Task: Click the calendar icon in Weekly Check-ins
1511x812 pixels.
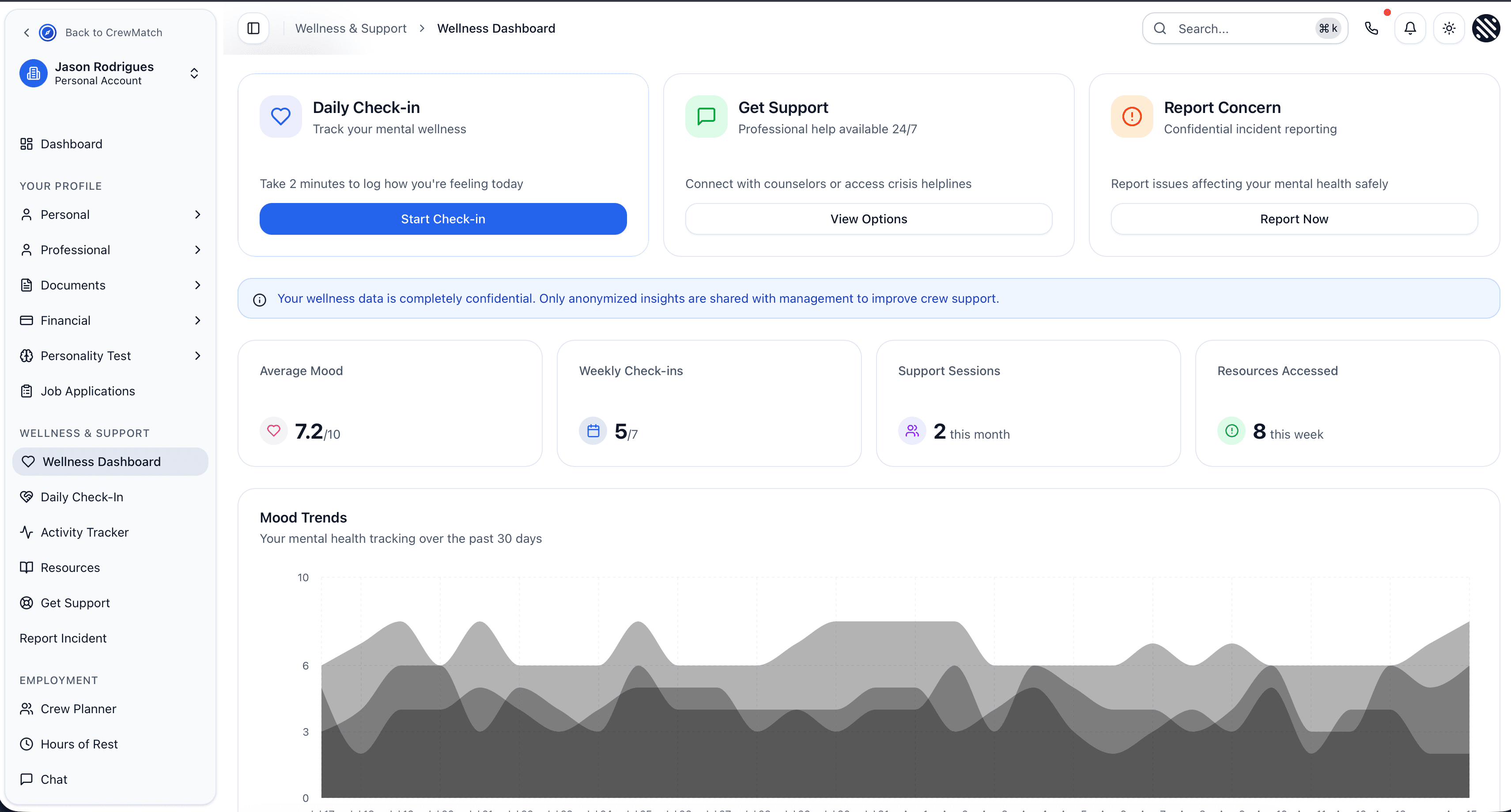Action: coord(593,431)
